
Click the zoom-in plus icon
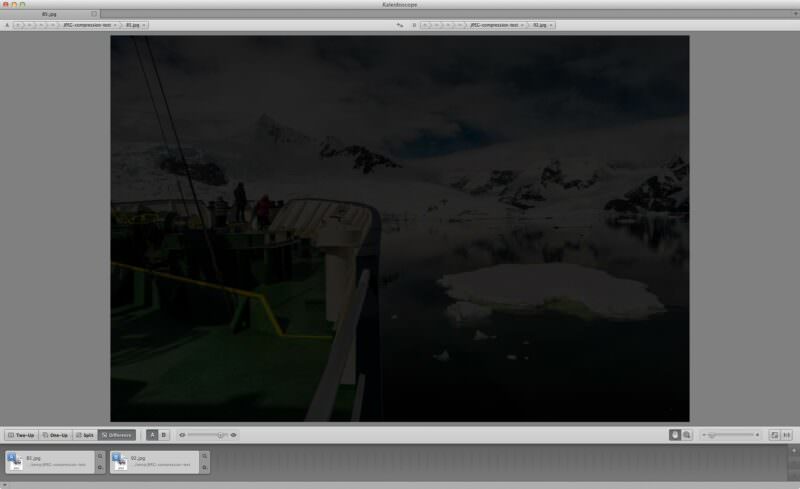click(757, 435)
